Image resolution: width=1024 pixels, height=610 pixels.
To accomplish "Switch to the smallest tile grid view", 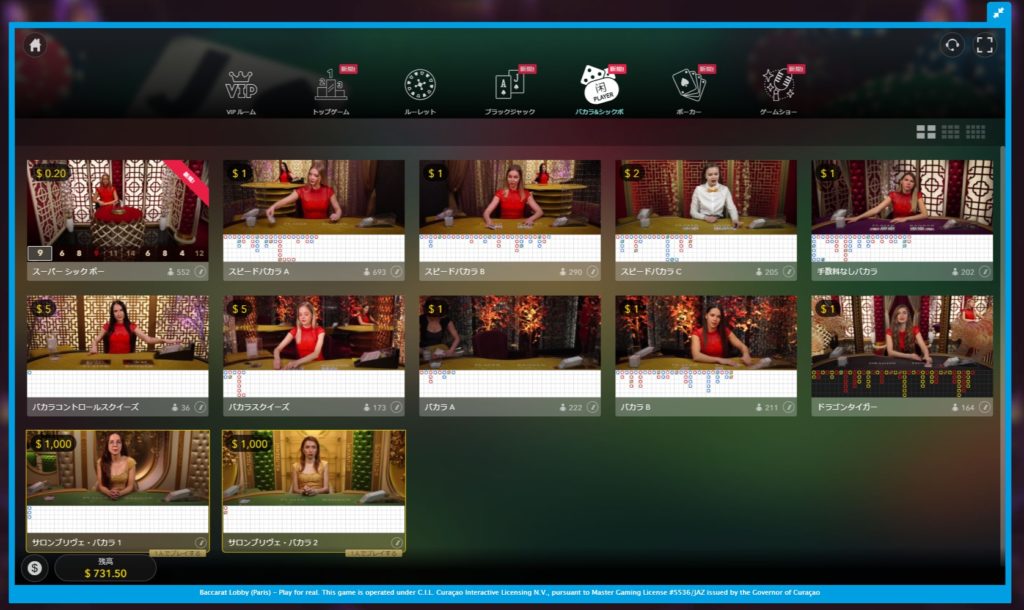I will pos(976,132).
